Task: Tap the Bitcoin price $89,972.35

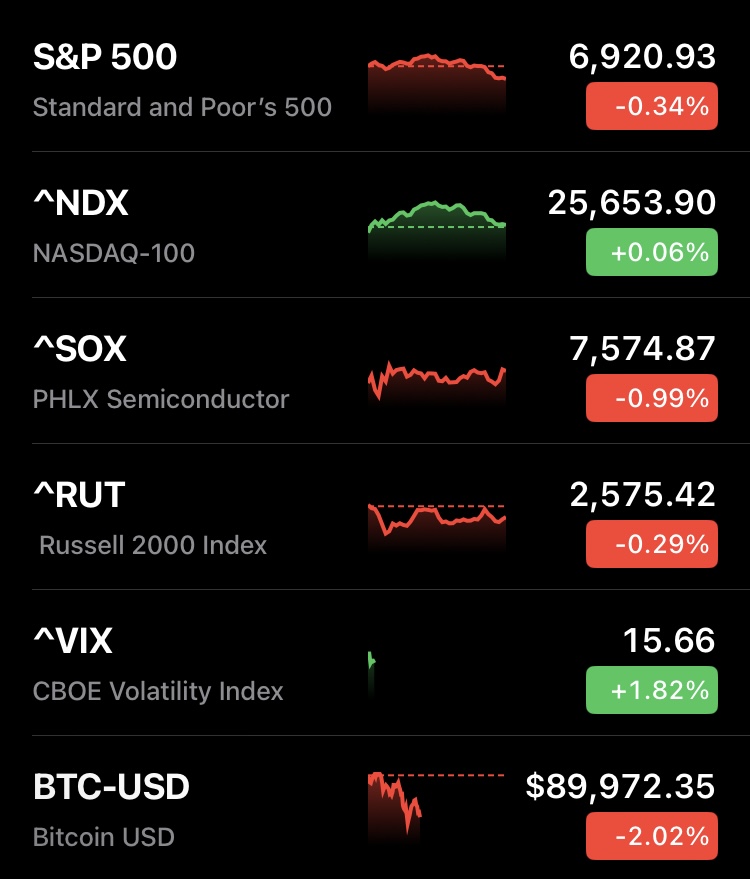Action: click(x=620, y=787)
